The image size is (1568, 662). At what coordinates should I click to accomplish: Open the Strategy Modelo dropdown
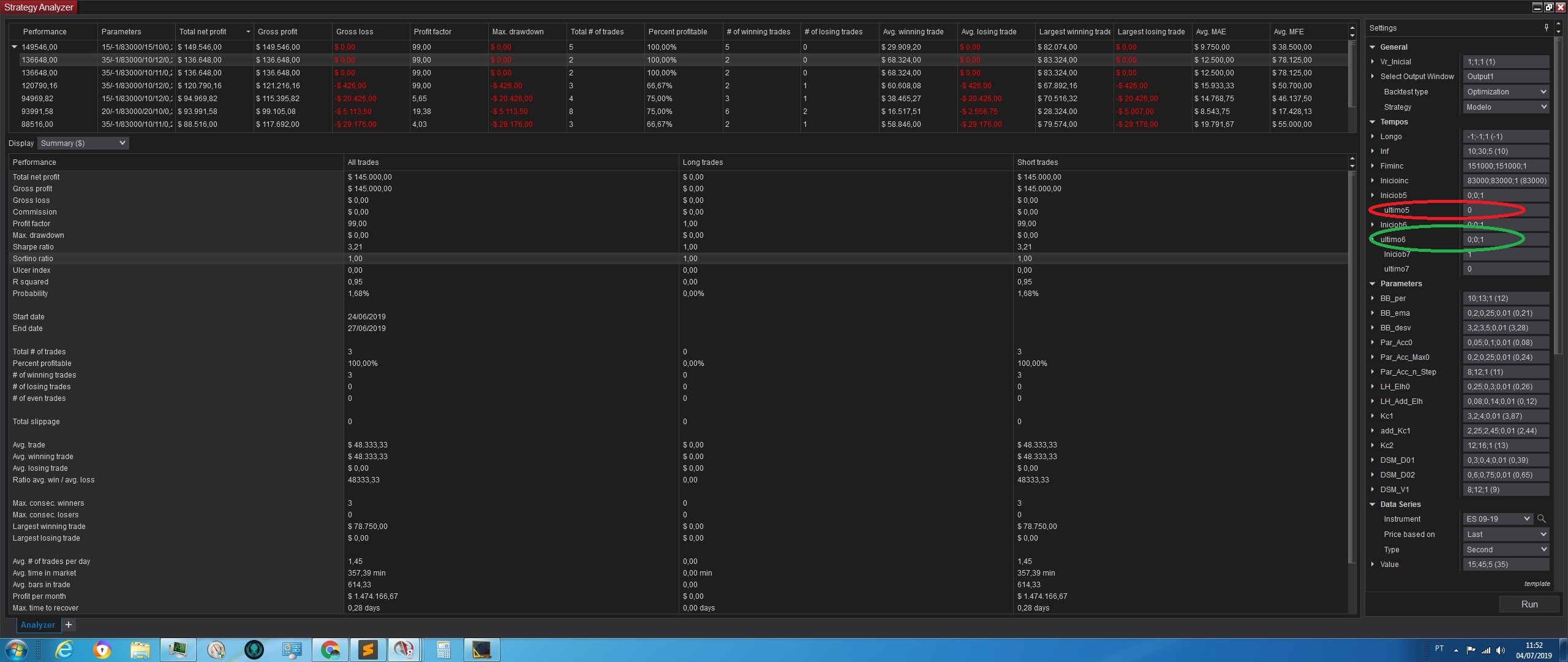[1506, 107]
